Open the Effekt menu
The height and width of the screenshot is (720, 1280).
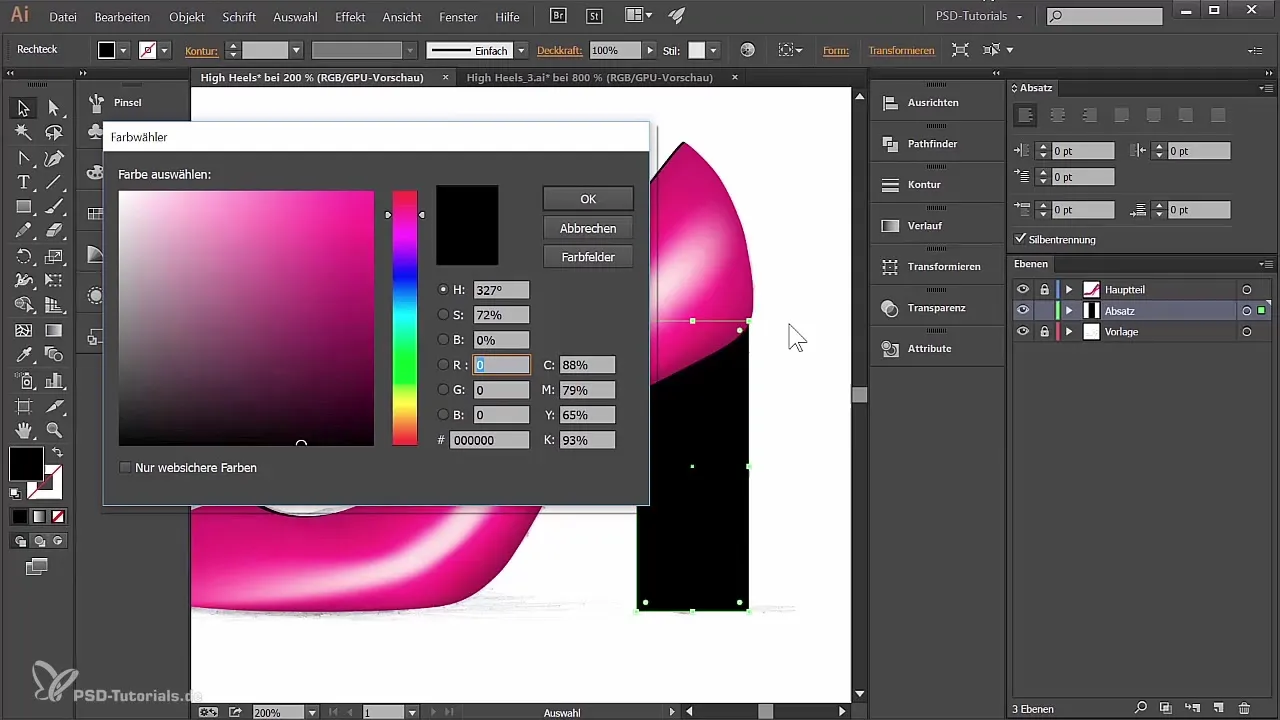(350, 17)
